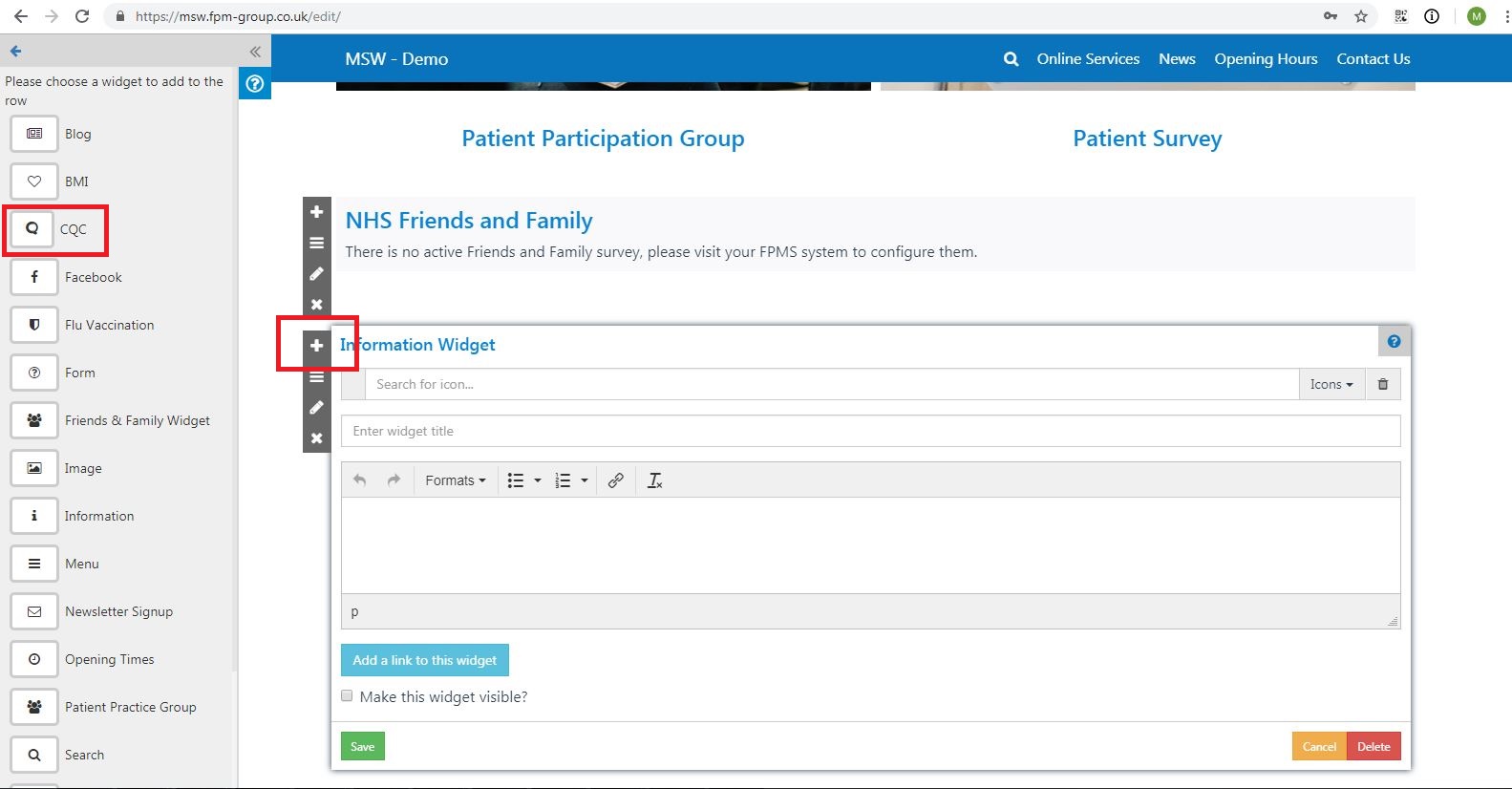
Task: Expand the Formats dropdown
Action: tap(455, 480)
